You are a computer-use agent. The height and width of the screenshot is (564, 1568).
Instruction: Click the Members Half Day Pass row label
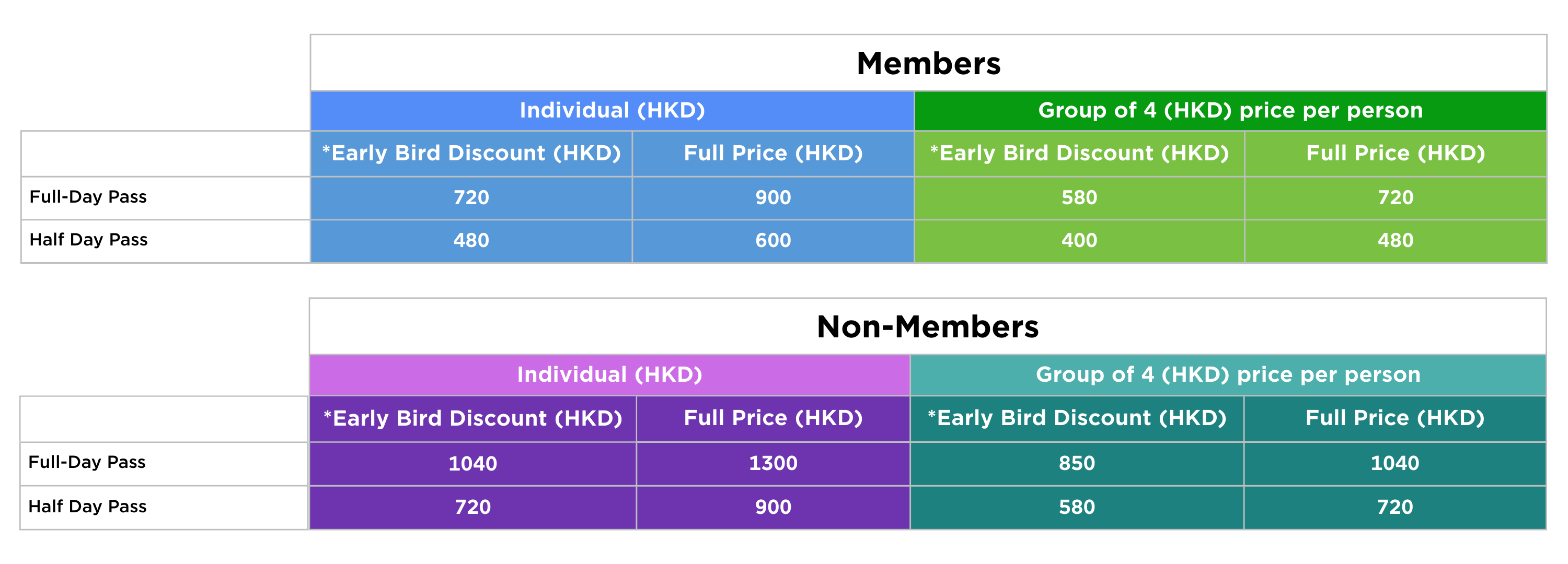88,240
